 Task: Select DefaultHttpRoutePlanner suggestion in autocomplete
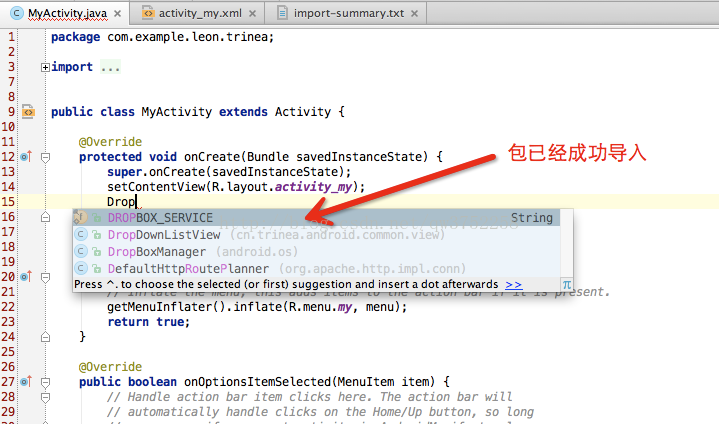[x=316, y=269]
